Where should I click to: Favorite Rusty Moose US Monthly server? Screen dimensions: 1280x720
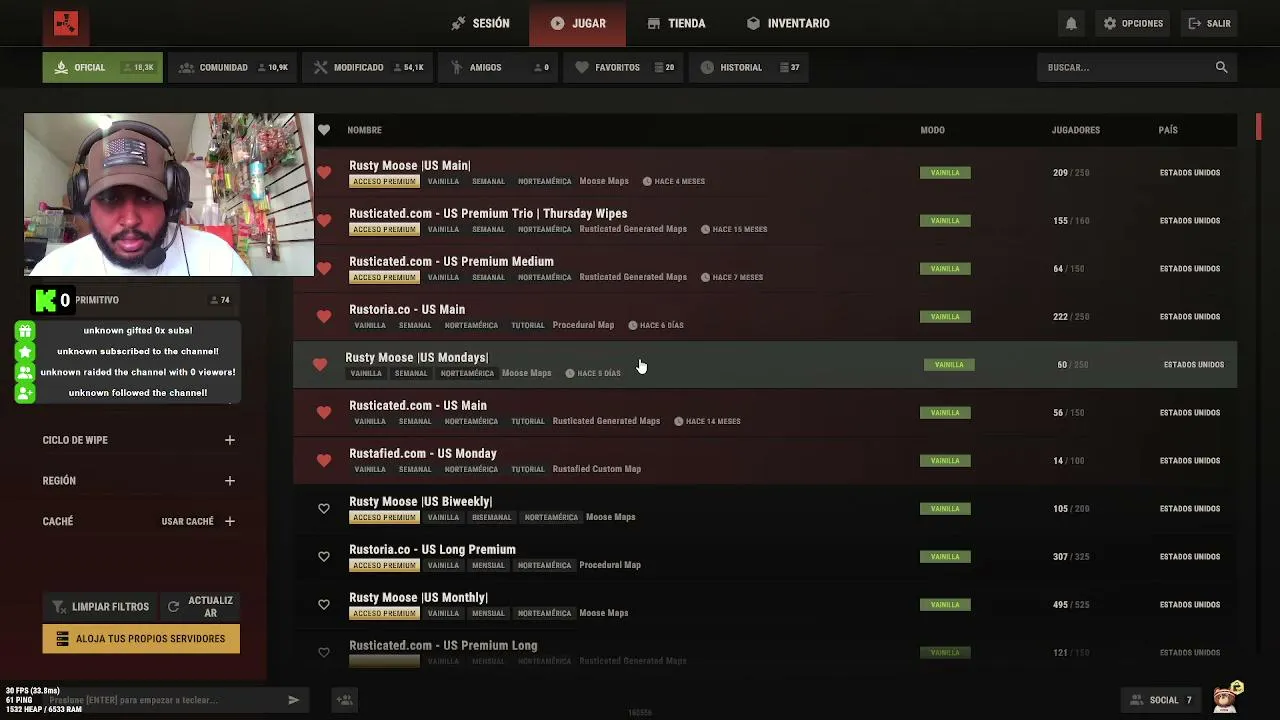tap(324, 605)
